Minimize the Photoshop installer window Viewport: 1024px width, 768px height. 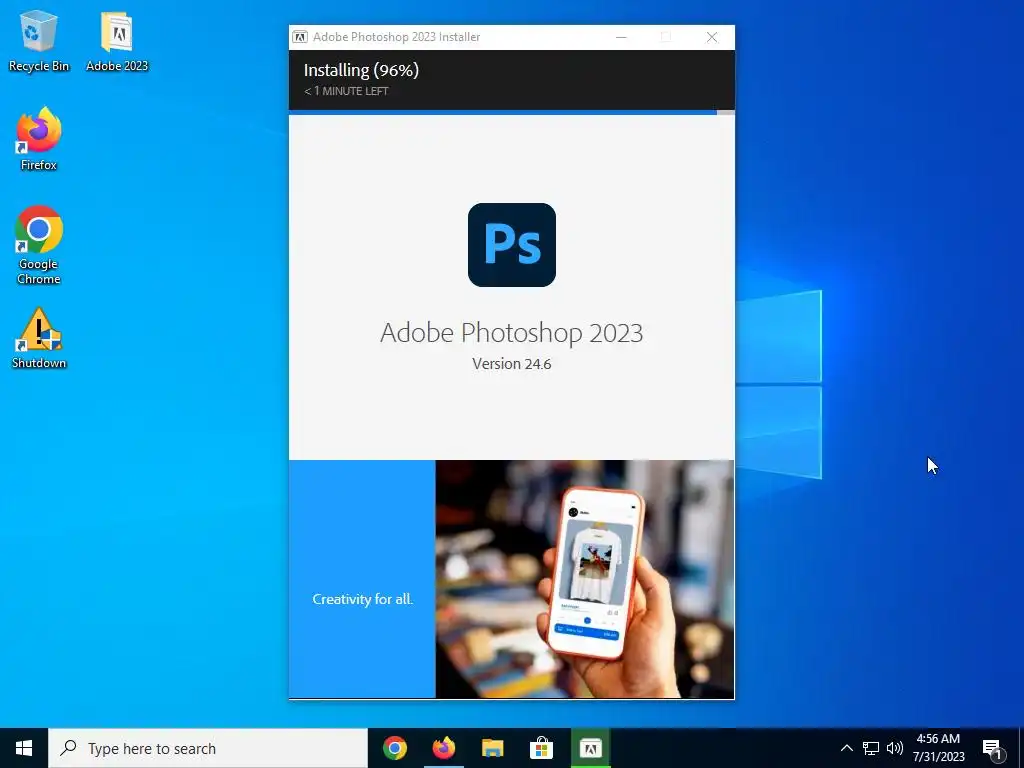tap(621, 37)
